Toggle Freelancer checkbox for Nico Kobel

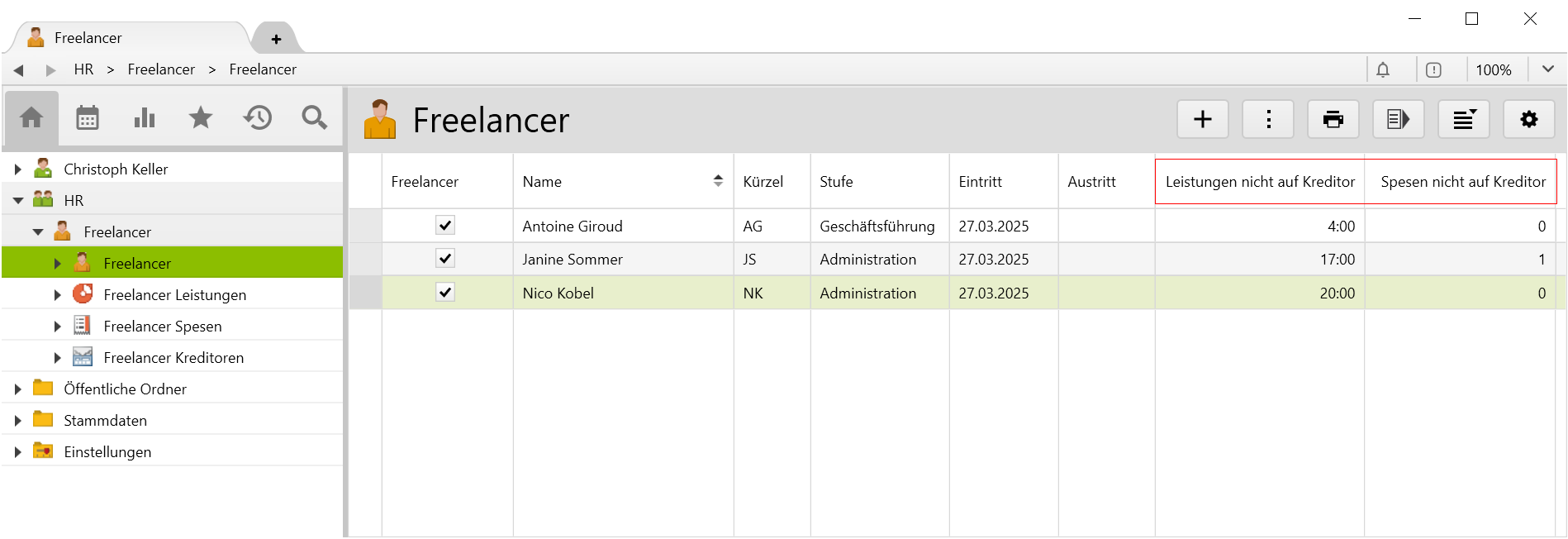click(x=445, y=293)
